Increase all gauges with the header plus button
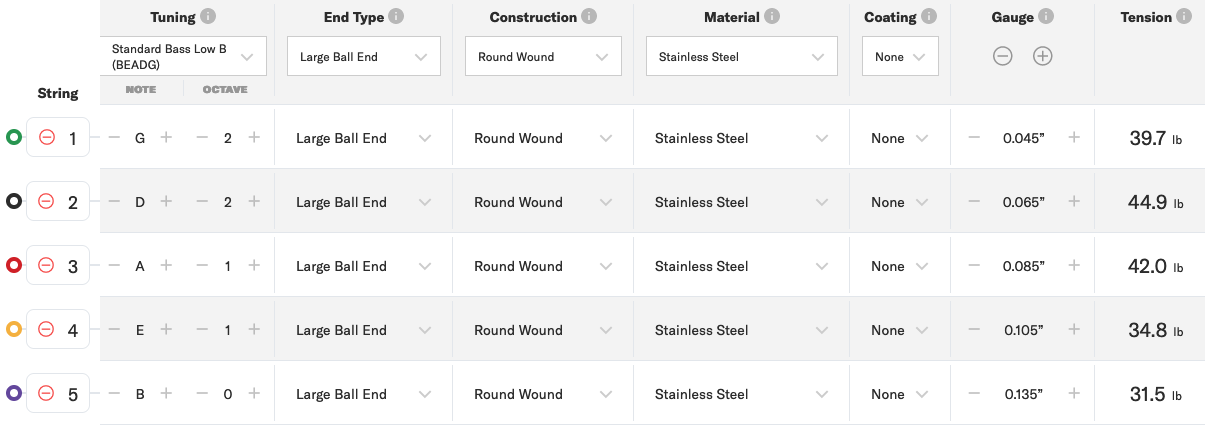This screenshot has height=437, width=1205. (x=1042, y=56)
